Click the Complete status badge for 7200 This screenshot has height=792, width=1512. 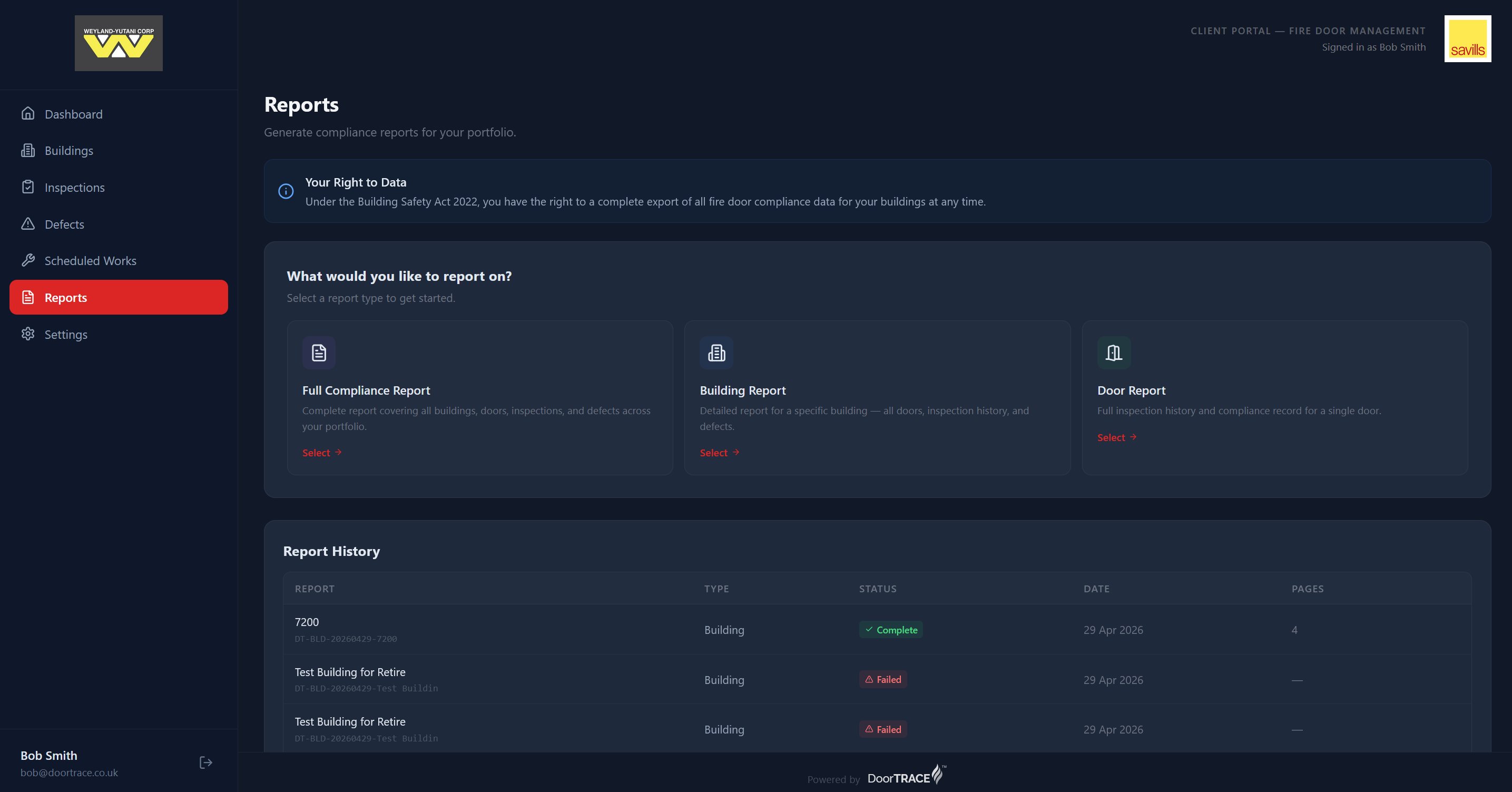pyautogui.click(x=890, y=629)
